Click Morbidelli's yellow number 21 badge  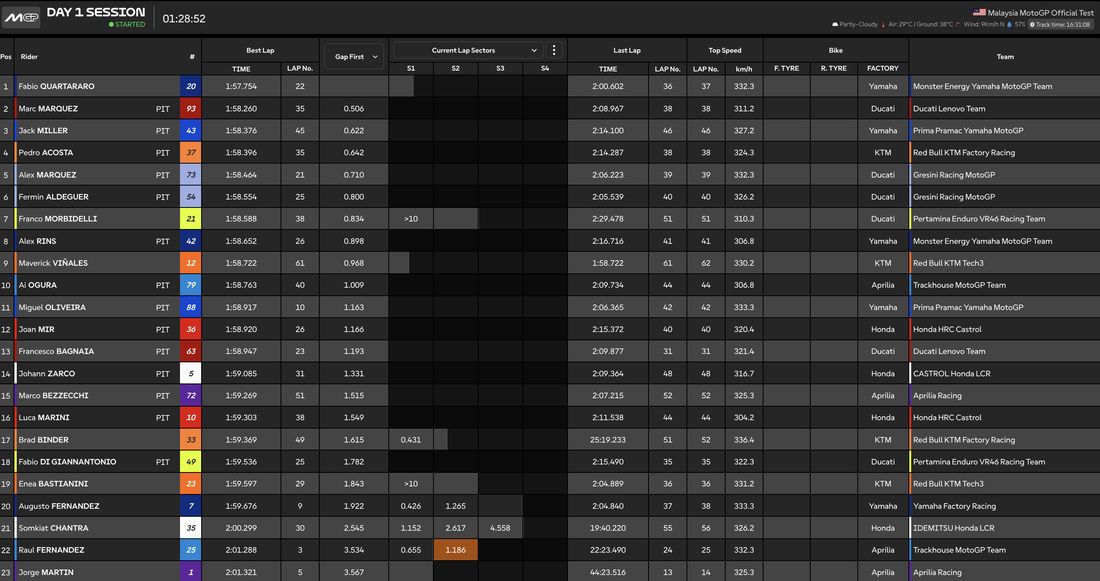[191, 219]
